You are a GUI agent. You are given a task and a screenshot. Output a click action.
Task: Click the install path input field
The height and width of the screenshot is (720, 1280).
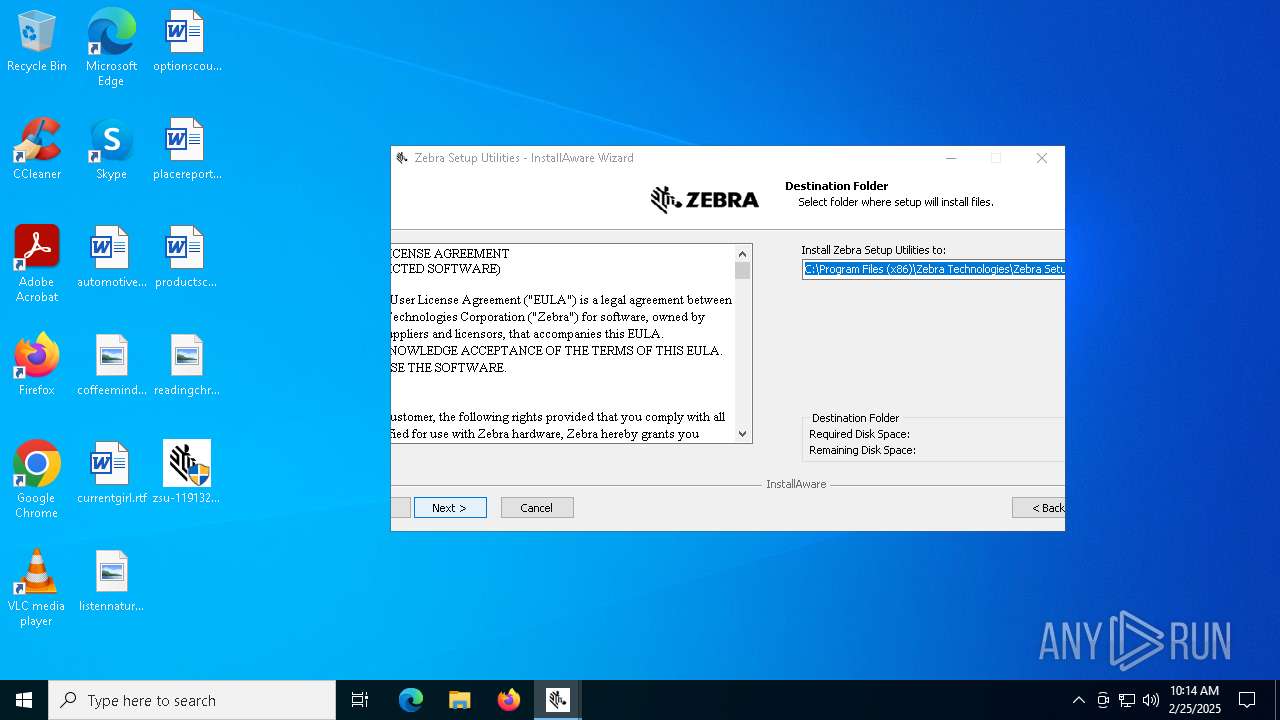[x=933, y=269]
